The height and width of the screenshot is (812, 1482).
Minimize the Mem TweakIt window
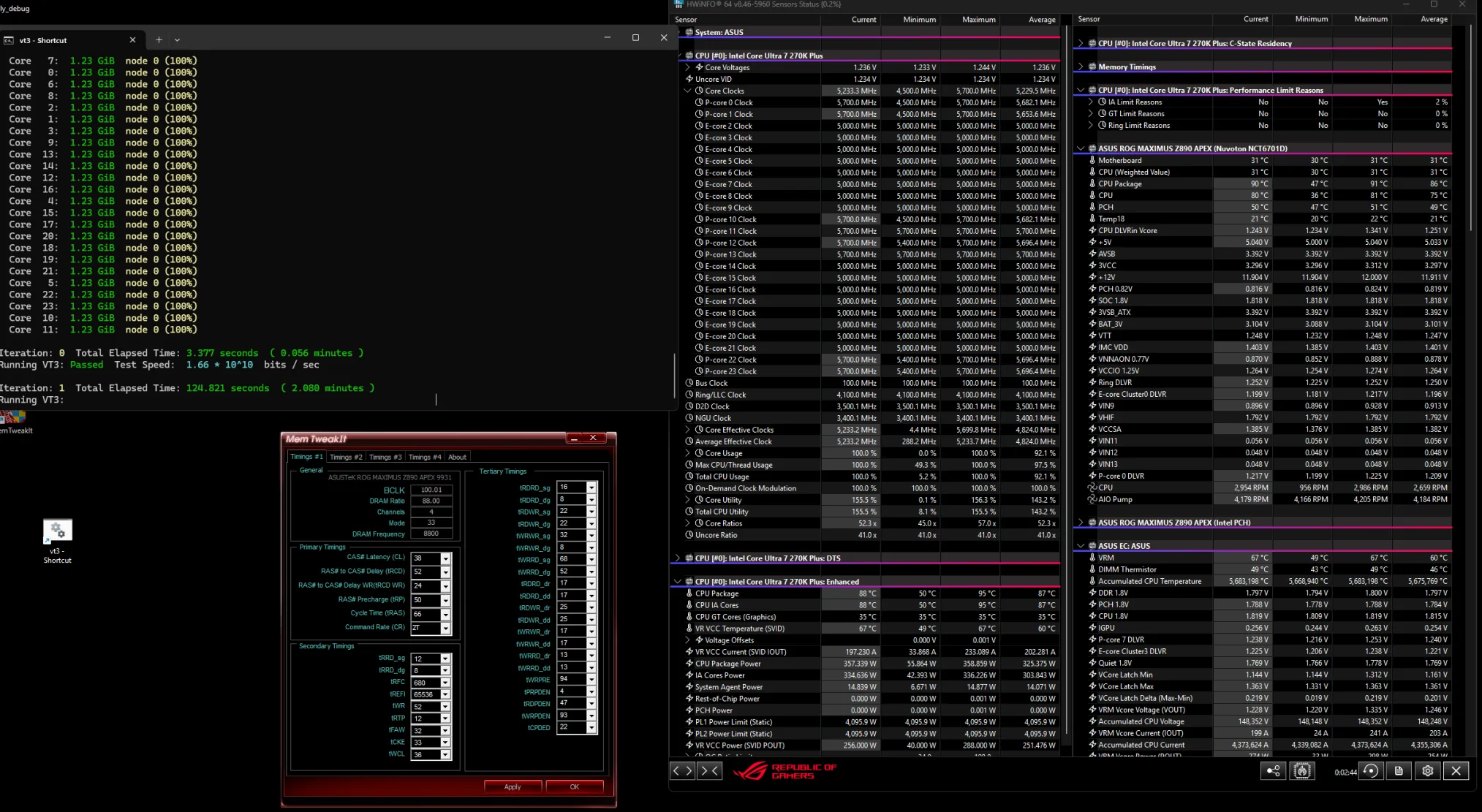click(x=575, y=438)
